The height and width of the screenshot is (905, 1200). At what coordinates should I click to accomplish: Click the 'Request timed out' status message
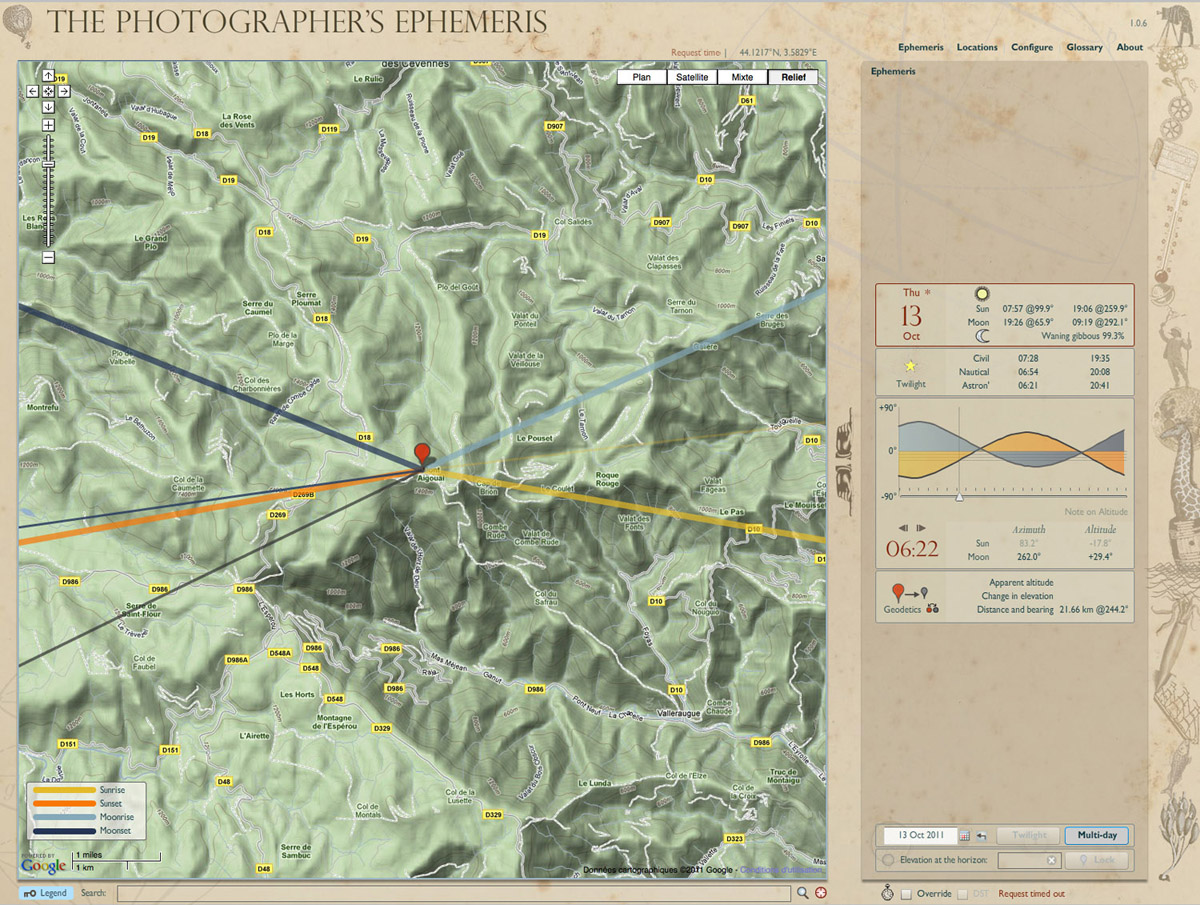click(1031, 894)
